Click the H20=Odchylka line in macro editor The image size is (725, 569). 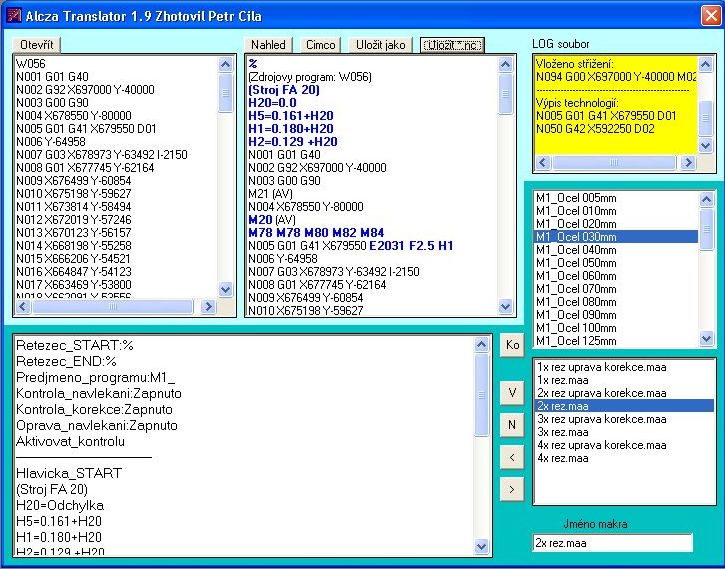[60, 505]
